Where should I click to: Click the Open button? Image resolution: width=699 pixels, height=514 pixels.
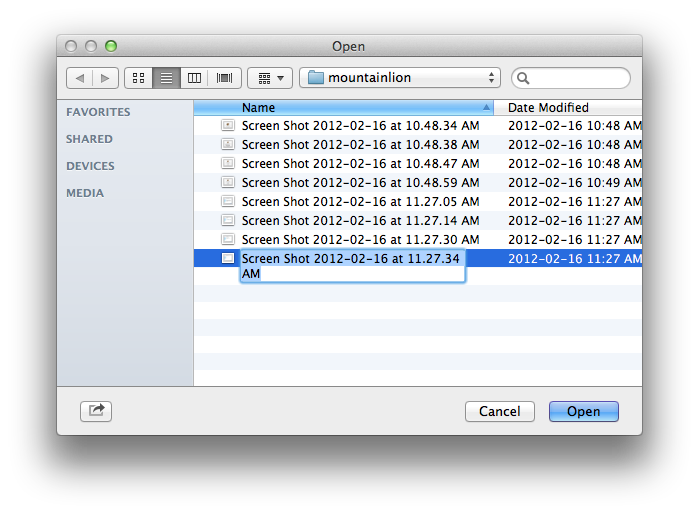tap(584, 411)
